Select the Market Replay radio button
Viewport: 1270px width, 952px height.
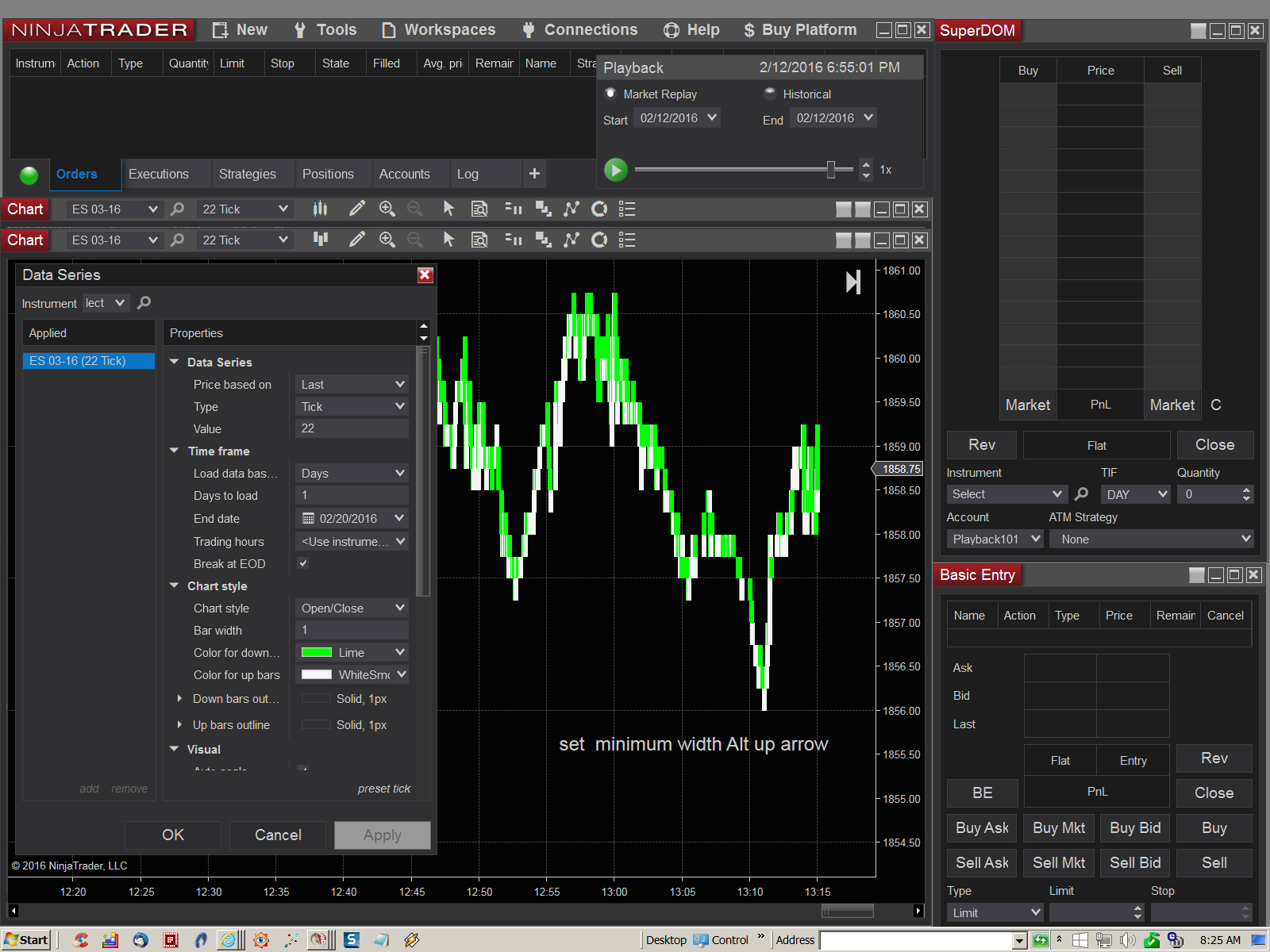[x=610, y=94]
